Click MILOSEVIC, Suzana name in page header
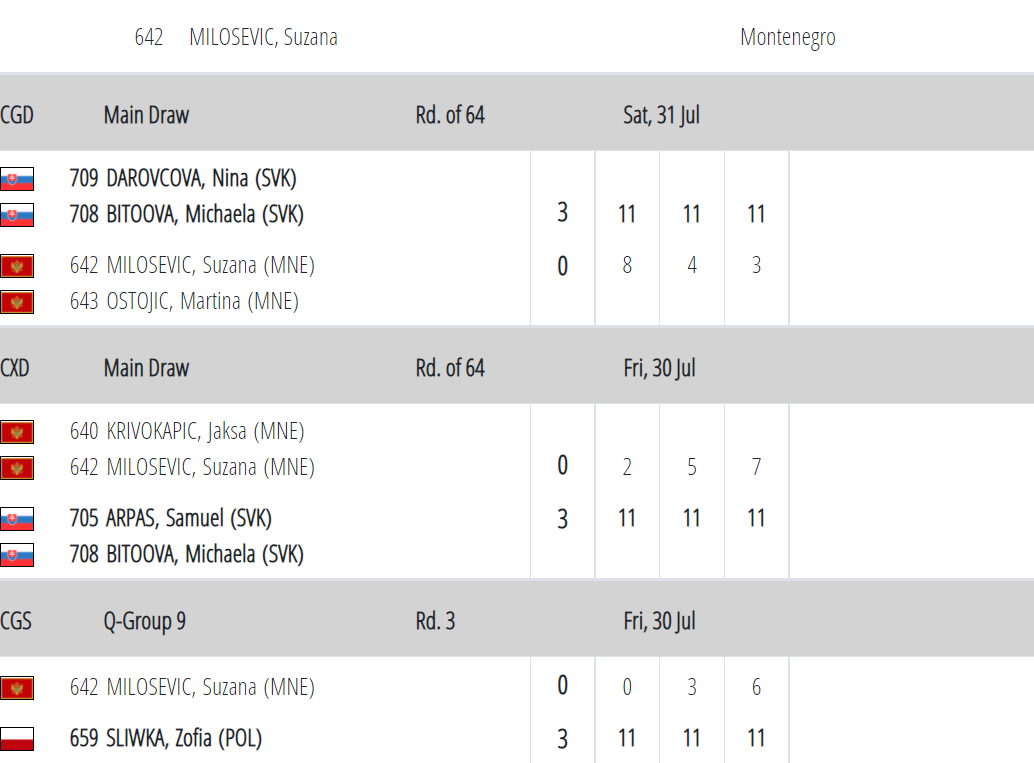Viewport: 1034px width, 763px height. point(263,38)
